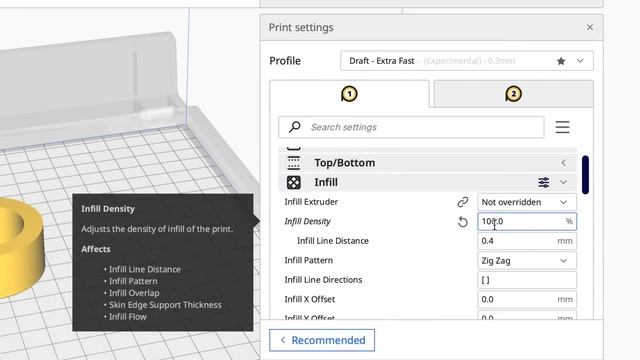
Task: Close the Print settings panel
Action: point(589,27)
